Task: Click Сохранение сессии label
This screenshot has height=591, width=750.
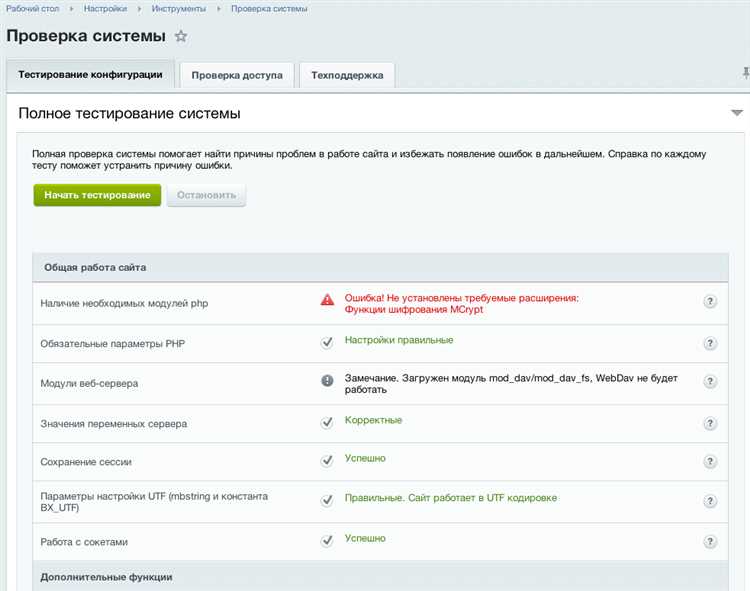Action: pos(86,462)
